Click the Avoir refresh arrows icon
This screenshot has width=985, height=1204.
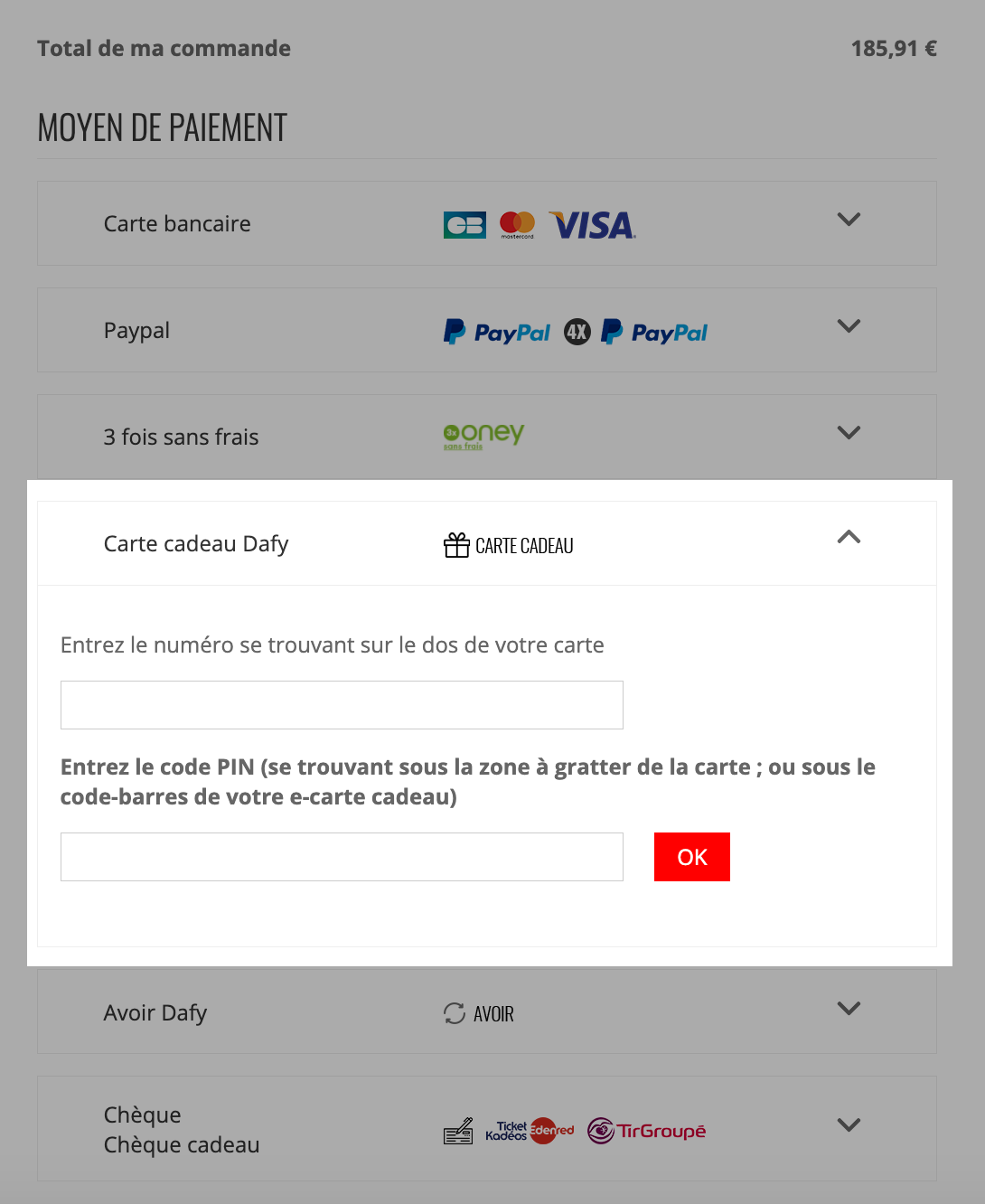(455, 1013)
